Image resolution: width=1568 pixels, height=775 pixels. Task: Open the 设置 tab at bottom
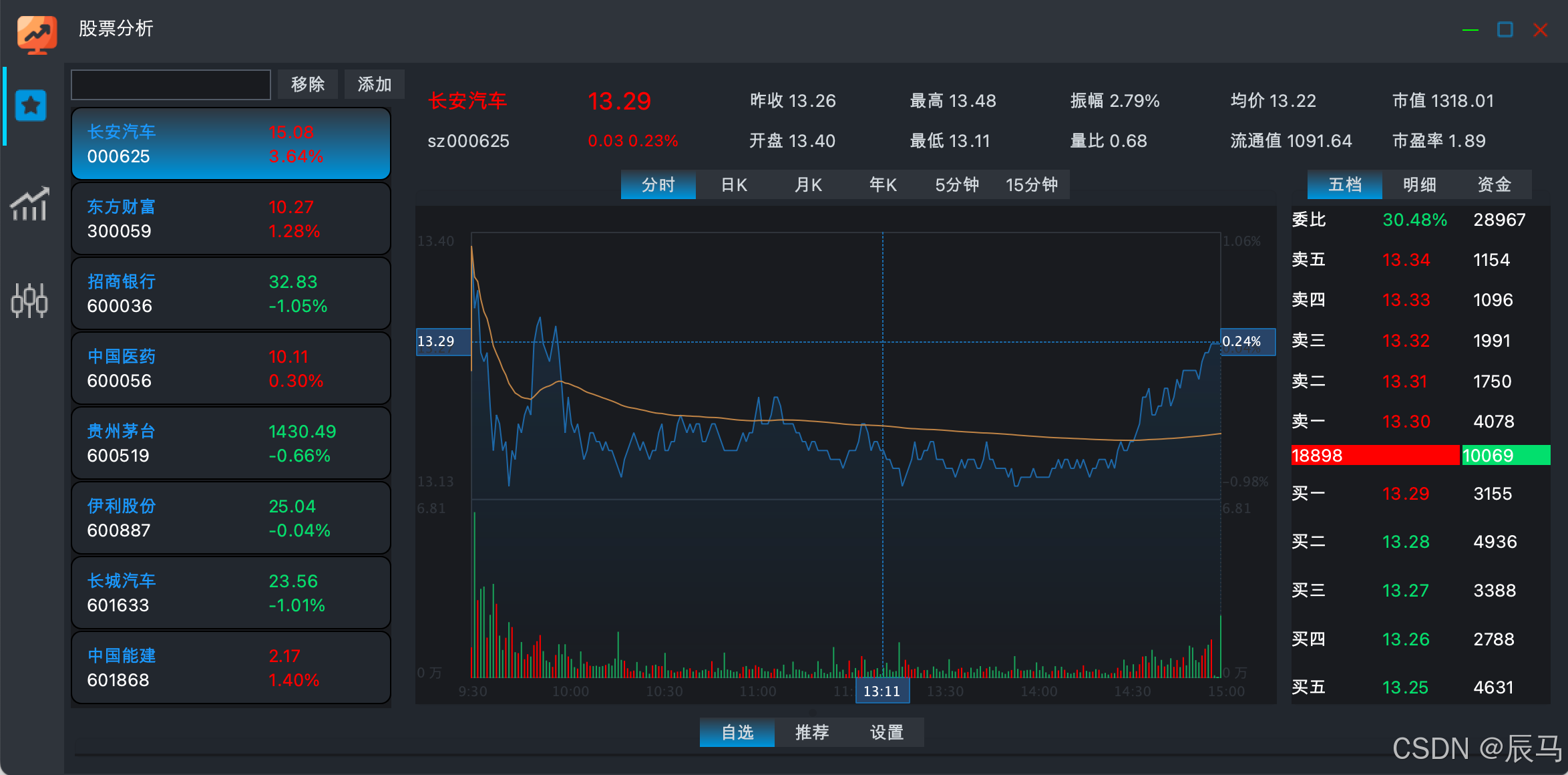click(x=886, y=732)
